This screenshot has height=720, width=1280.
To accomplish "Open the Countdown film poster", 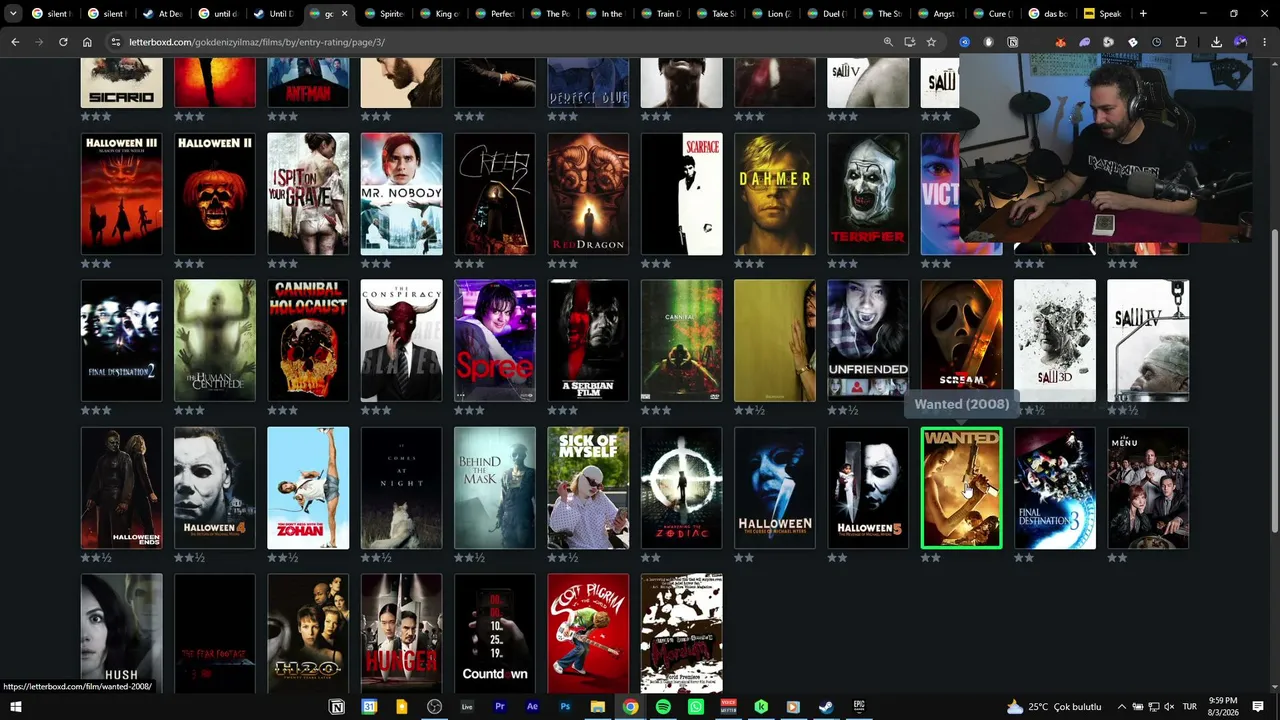I will point(495,633).
